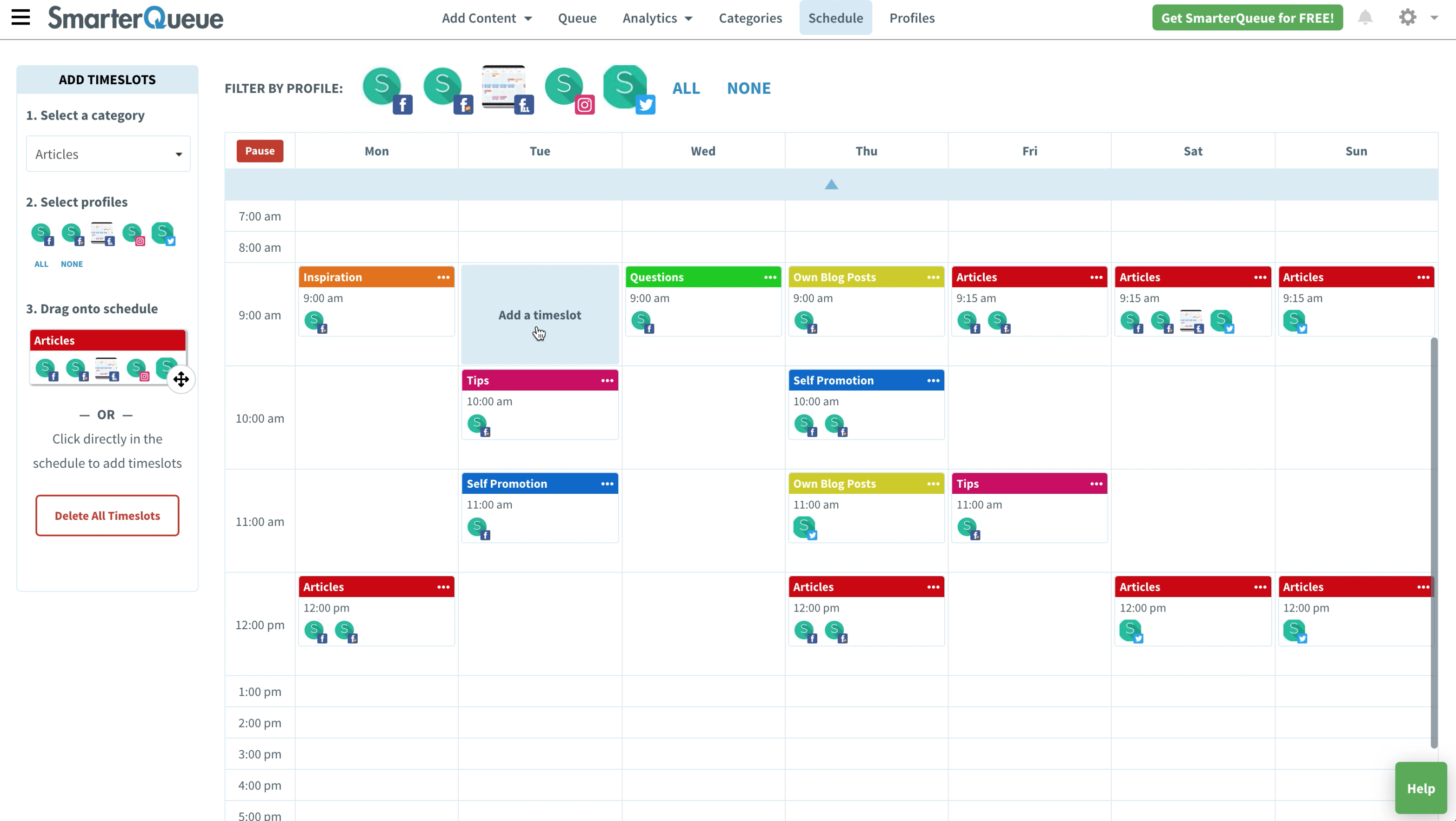This screenshot has width=1456, height=821.
Task: Click Get SmarterQueue for FREE button
Action: tap(1248, 18)
